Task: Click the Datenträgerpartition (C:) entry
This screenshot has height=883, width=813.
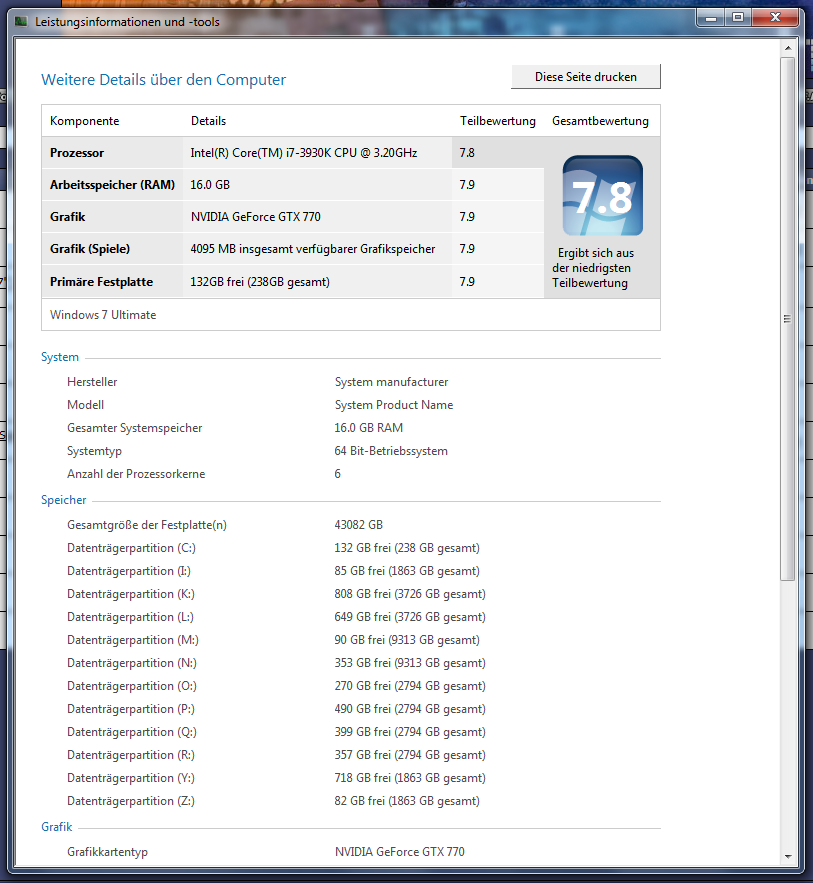Action: click(x=131, y=548)
